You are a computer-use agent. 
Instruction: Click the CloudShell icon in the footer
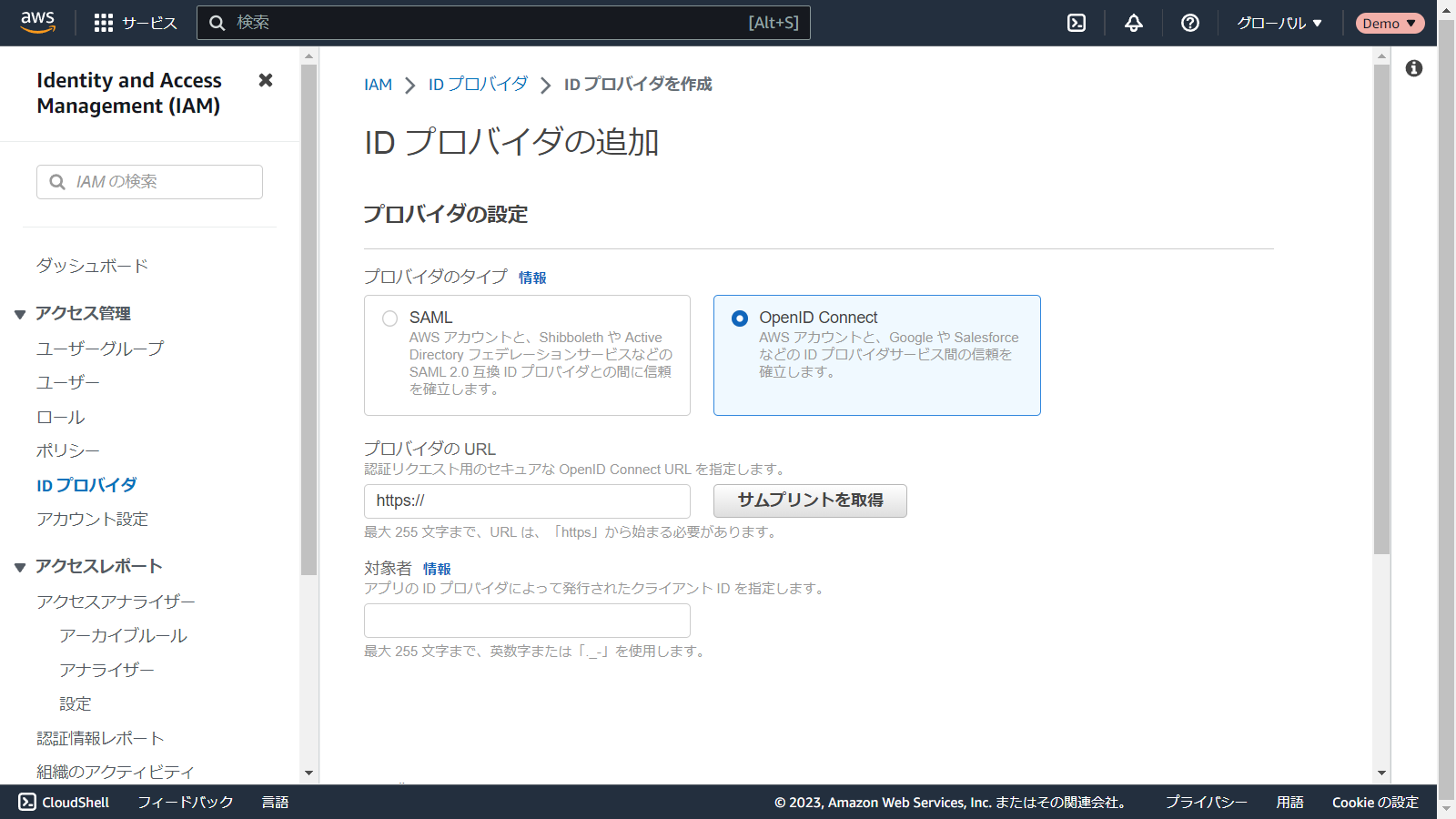tap(27, 802)
